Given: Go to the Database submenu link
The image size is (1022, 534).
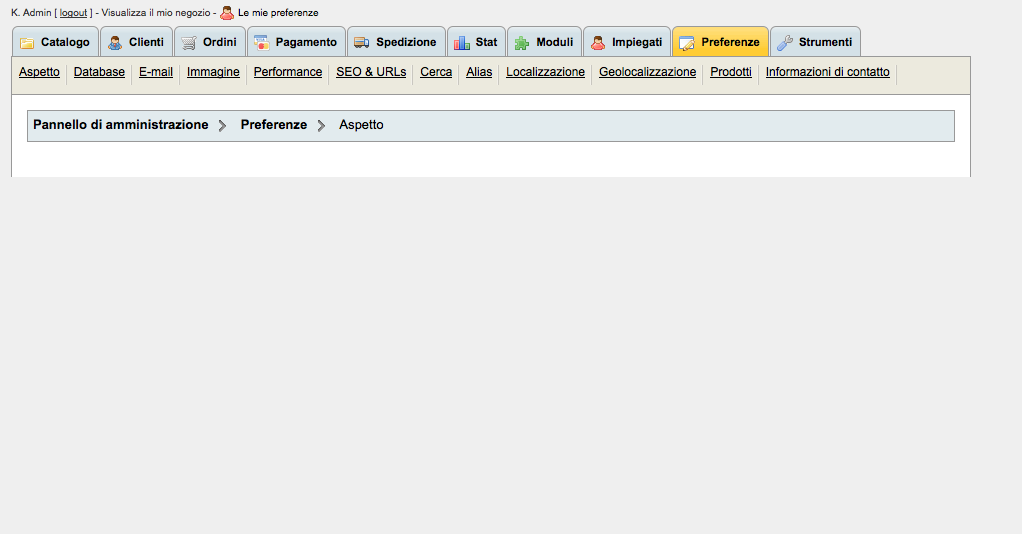Looking at the screenshot, I should (x=99, y=72).
